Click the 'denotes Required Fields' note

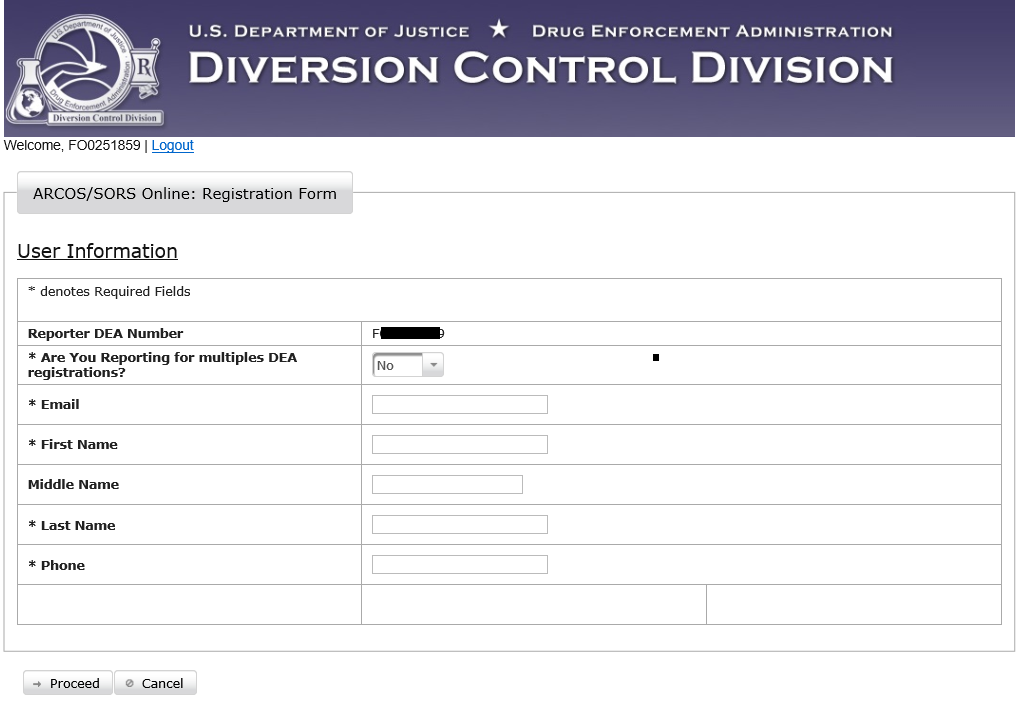[x=109, y=292]
